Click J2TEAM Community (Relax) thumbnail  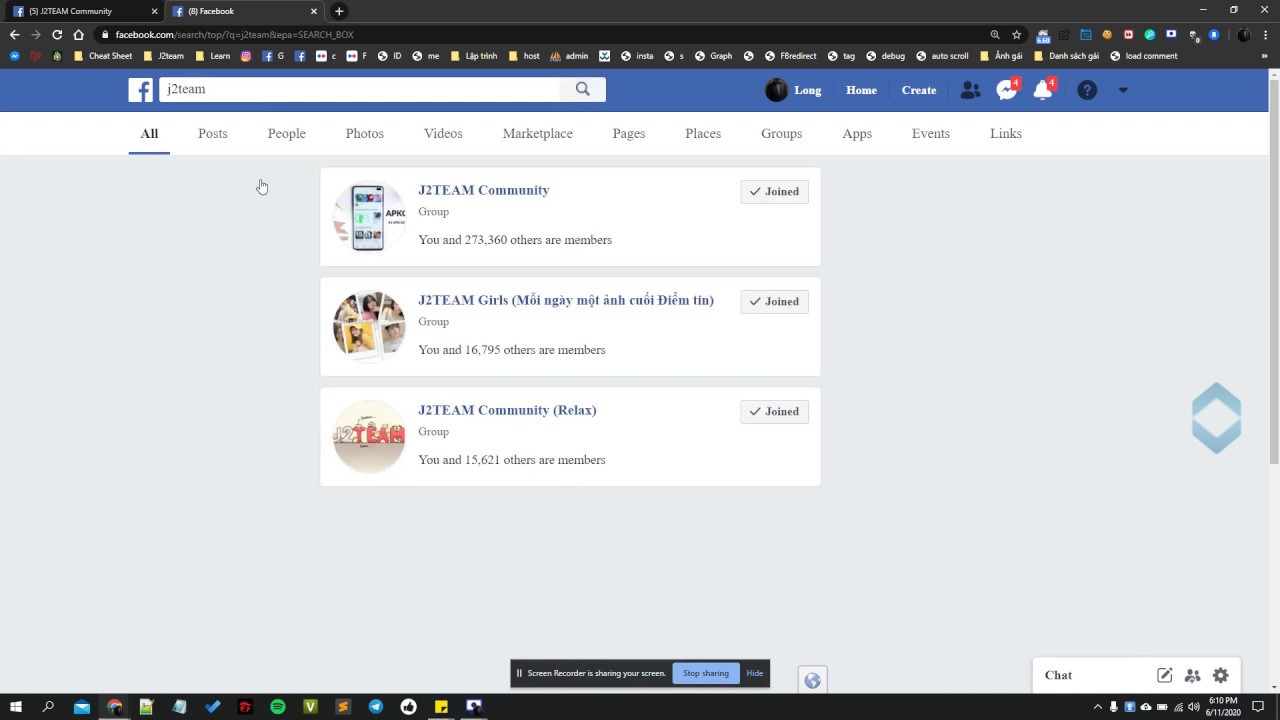[369, 437]
